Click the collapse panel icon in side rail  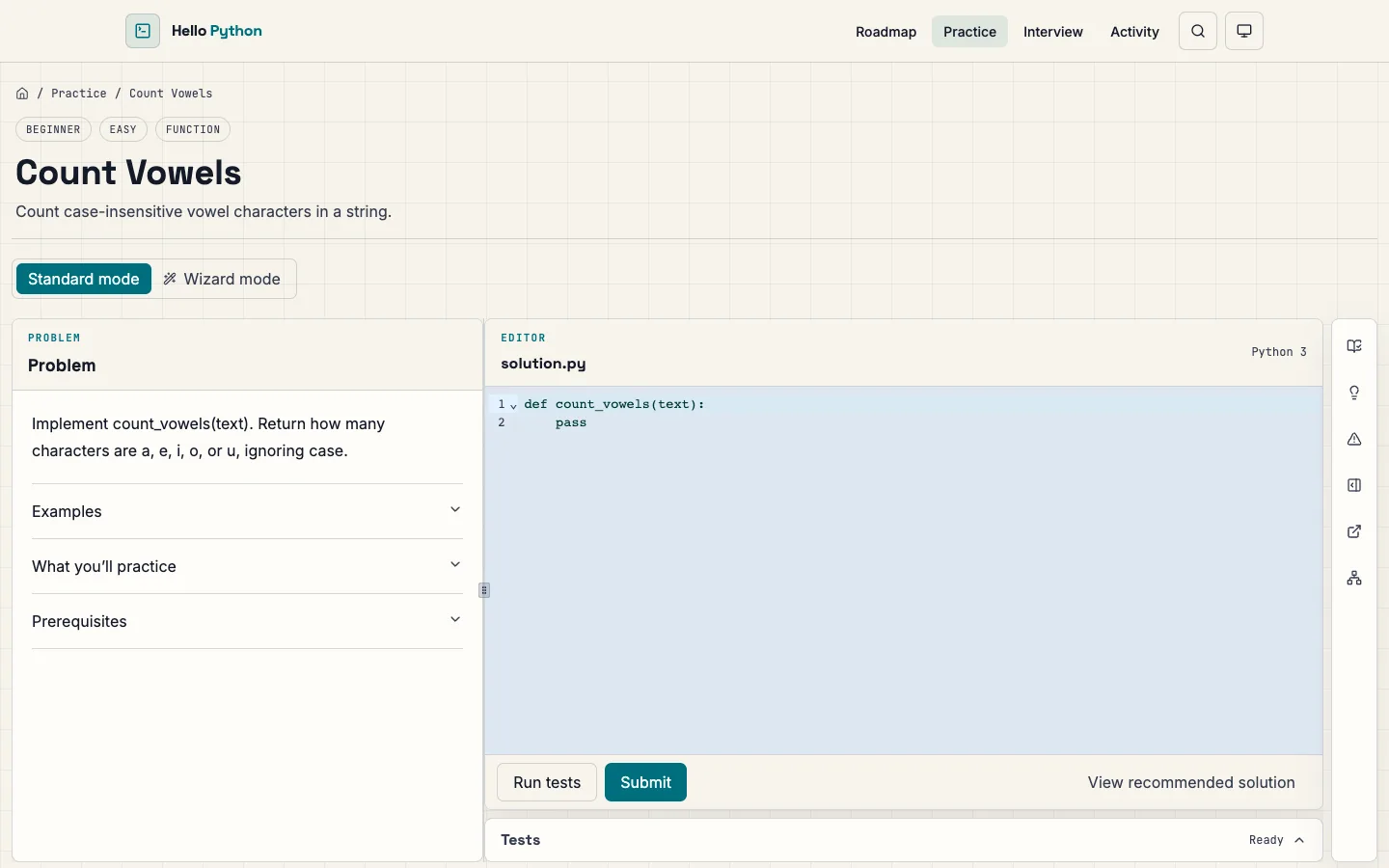1354,485
